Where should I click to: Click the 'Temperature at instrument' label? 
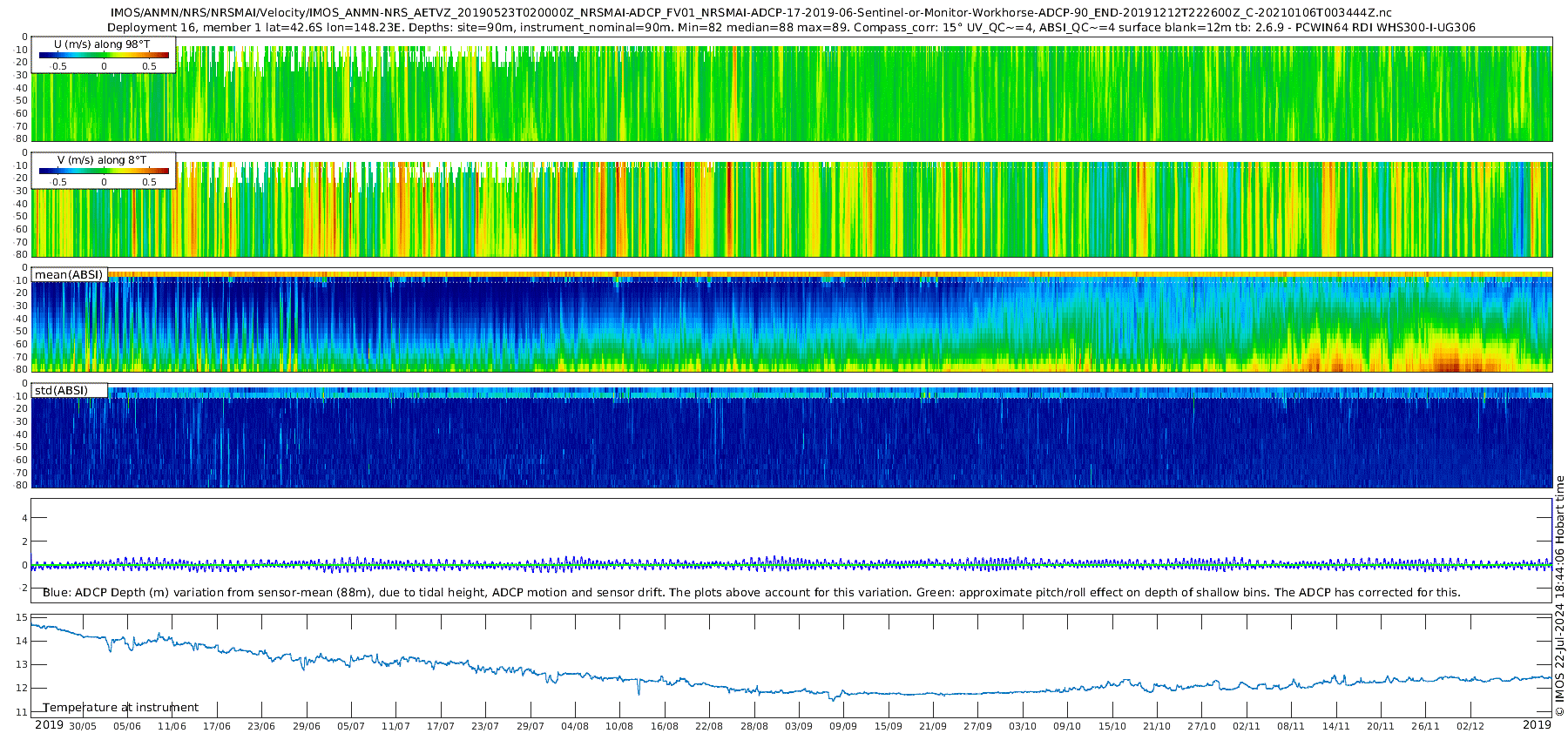[x=121, y=707]
